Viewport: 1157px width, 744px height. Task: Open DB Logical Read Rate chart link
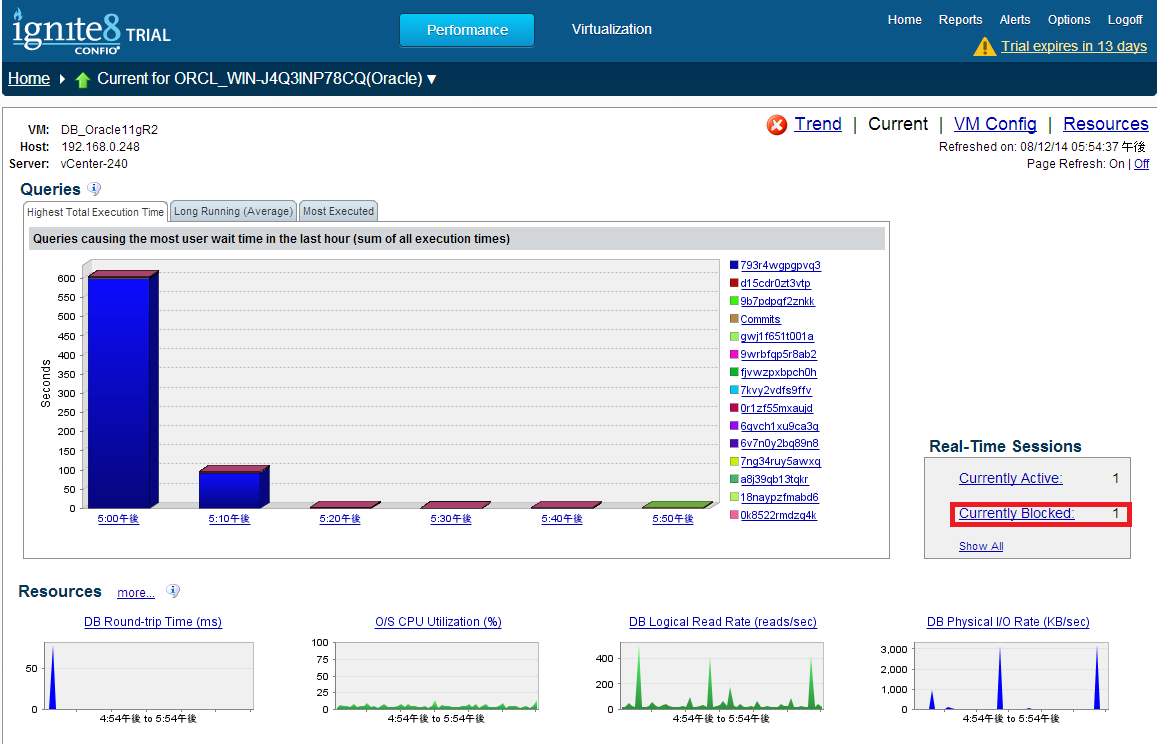(722, 621)
